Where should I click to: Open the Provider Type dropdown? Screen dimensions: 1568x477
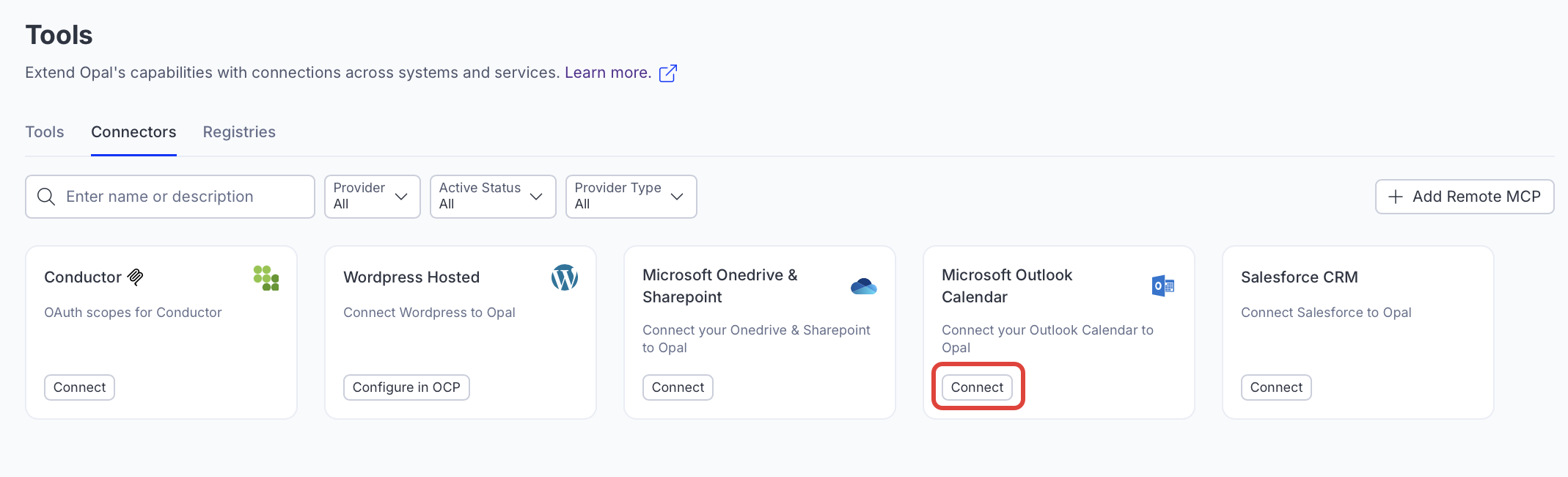(630, 197)
